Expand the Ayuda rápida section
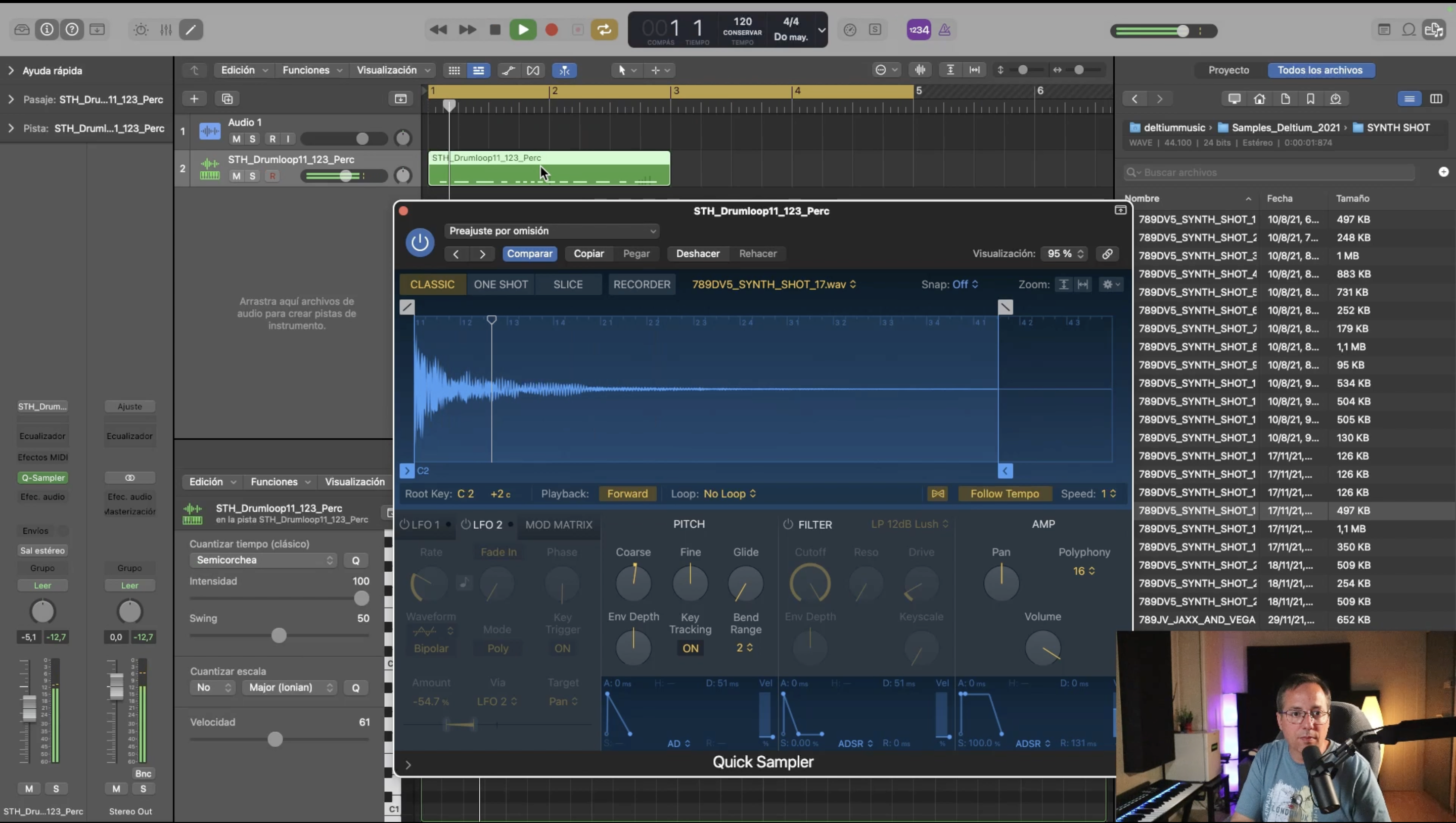The image size is (1456, 823). [x=11, y=71]
